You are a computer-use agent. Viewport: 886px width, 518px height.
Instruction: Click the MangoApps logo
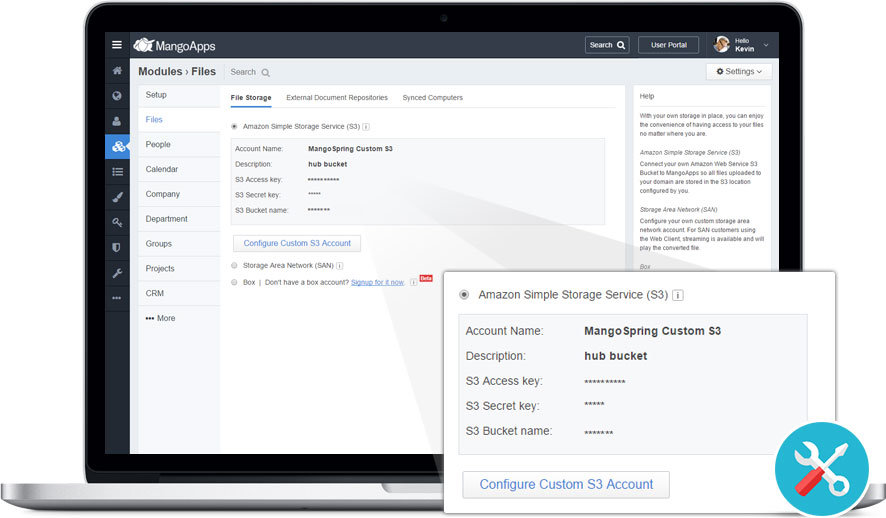click(174, 45)
